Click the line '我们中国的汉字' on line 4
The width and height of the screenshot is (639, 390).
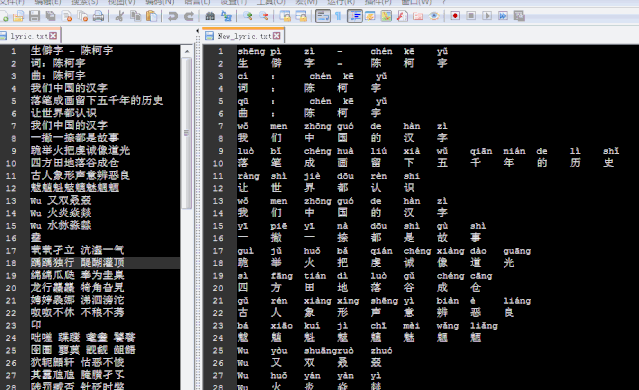tap(69, 88)
